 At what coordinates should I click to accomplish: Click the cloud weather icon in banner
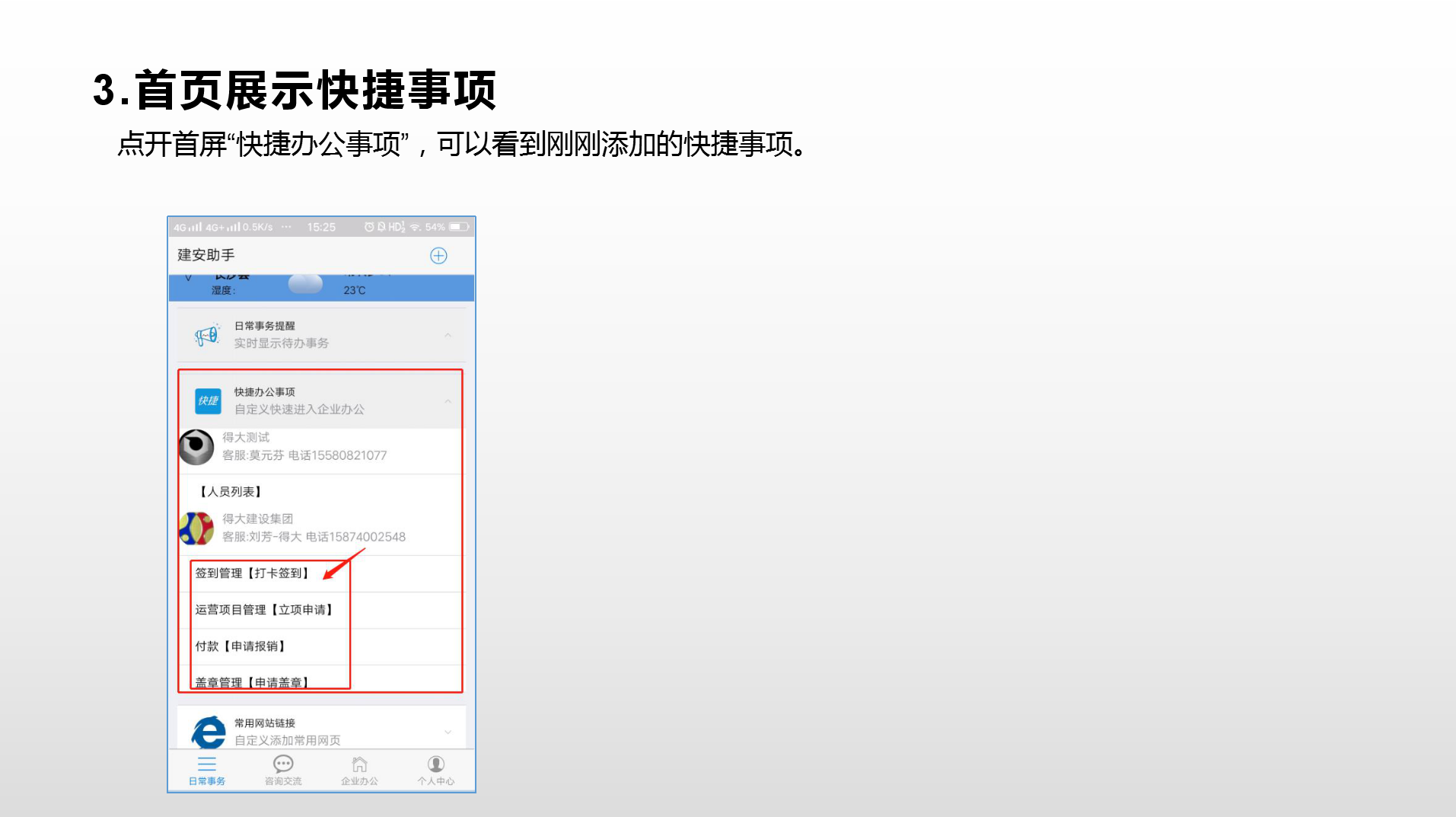(305, 284)
